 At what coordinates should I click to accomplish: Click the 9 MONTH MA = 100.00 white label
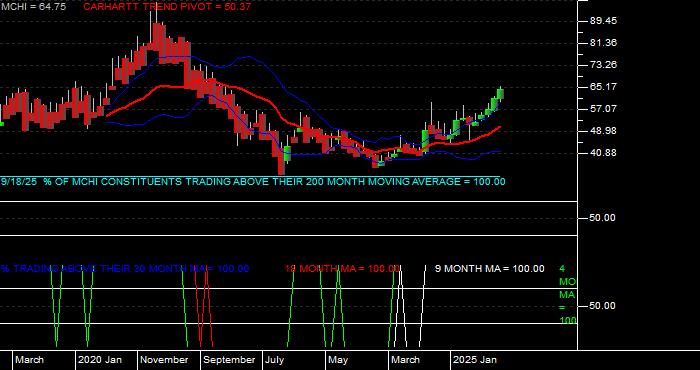pyautogui.click(x=490, y=269)
